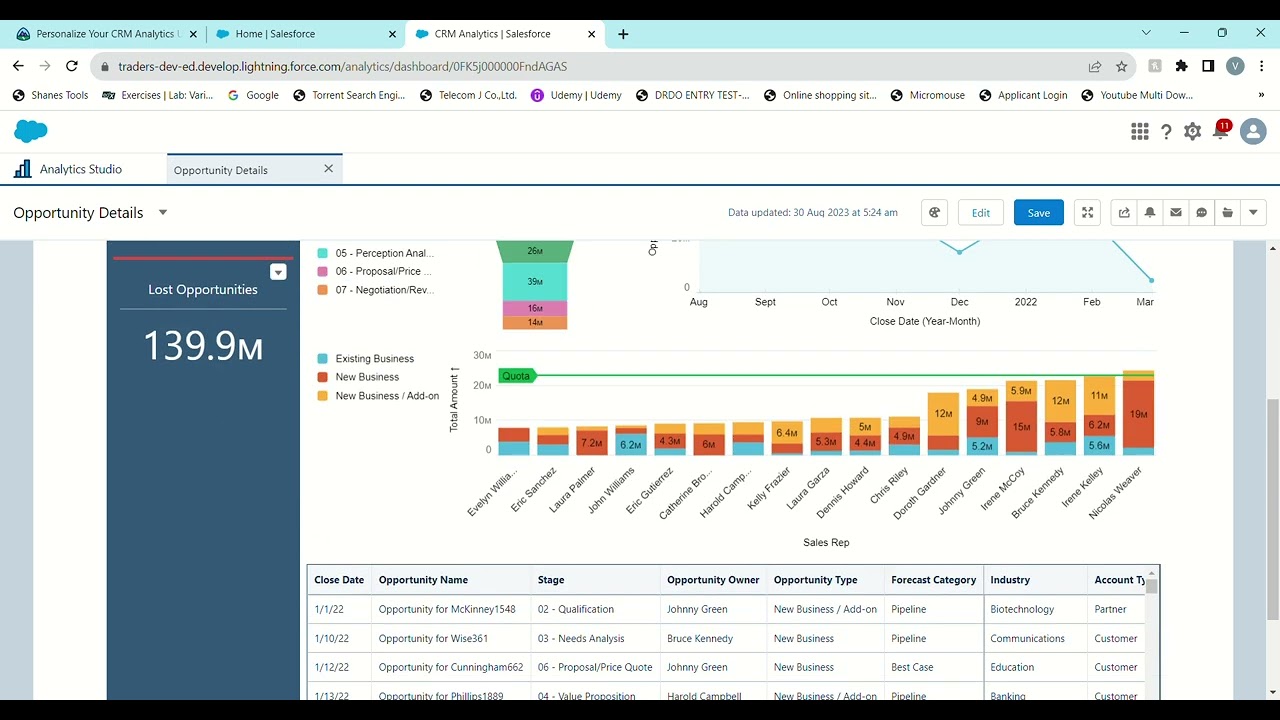The image size is (1280, 720).
Task: Reload the page in Chrome
Action: [71, 66]
